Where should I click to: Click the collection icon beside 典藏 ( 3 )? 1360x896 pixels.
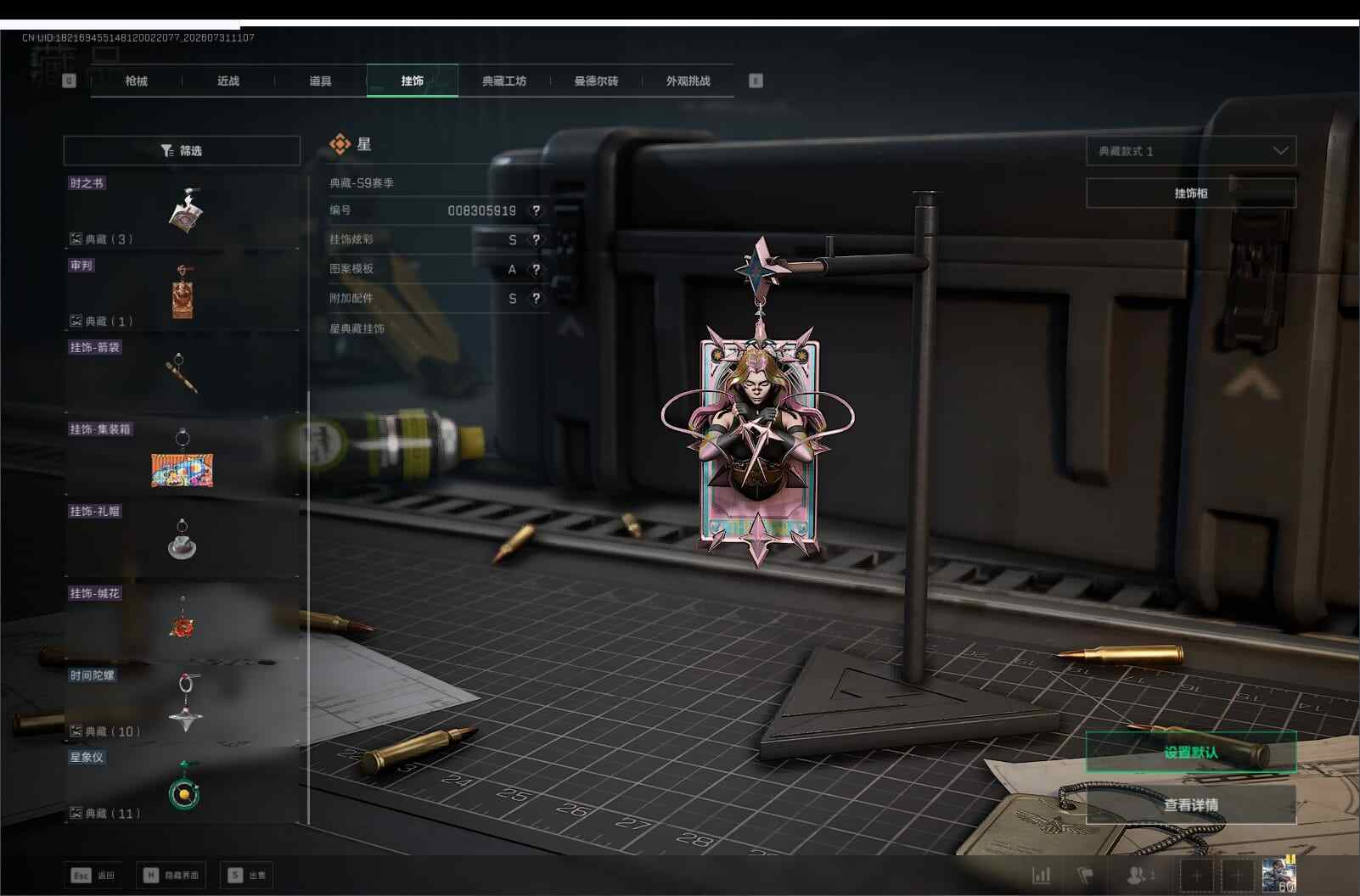point(76,239)
